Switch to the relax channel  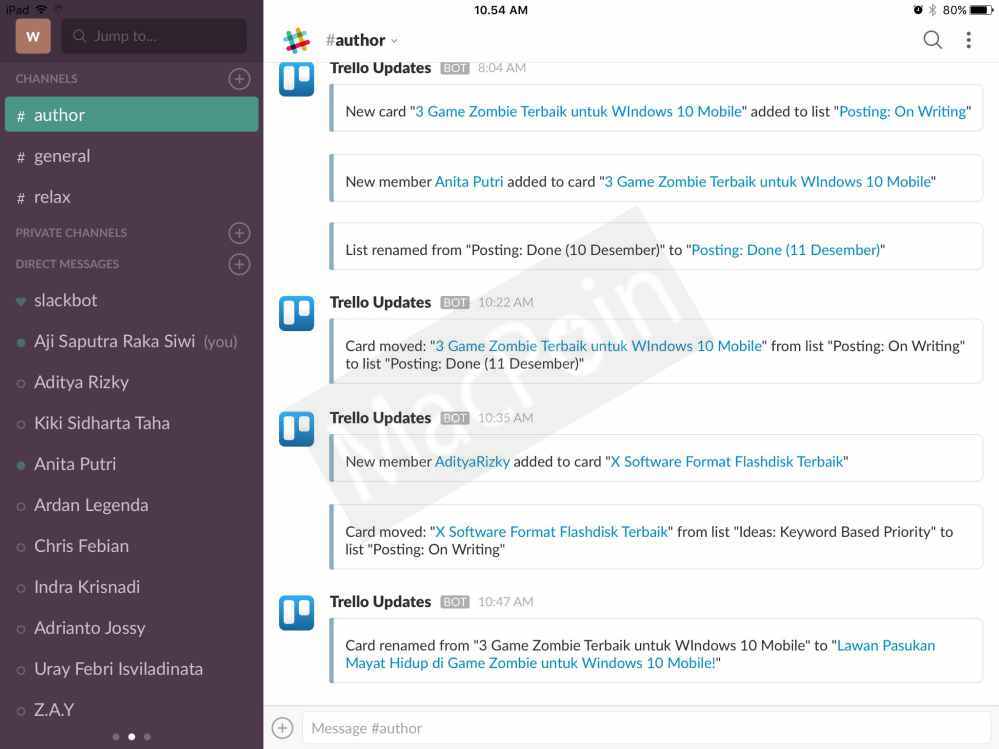[131, 197]
